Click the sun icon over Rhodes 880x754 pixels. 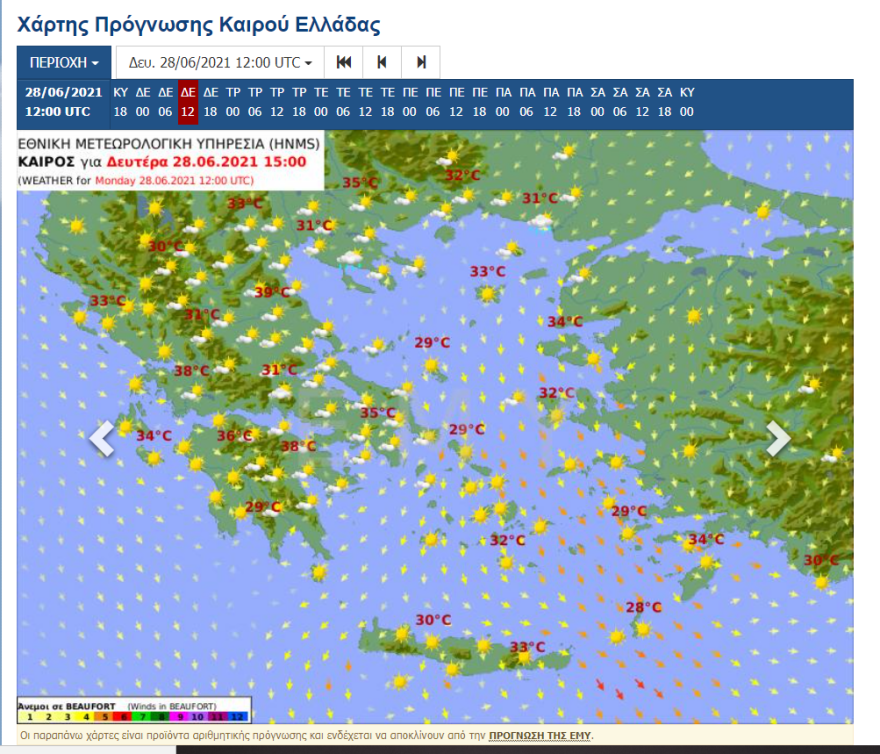(705, 561)
